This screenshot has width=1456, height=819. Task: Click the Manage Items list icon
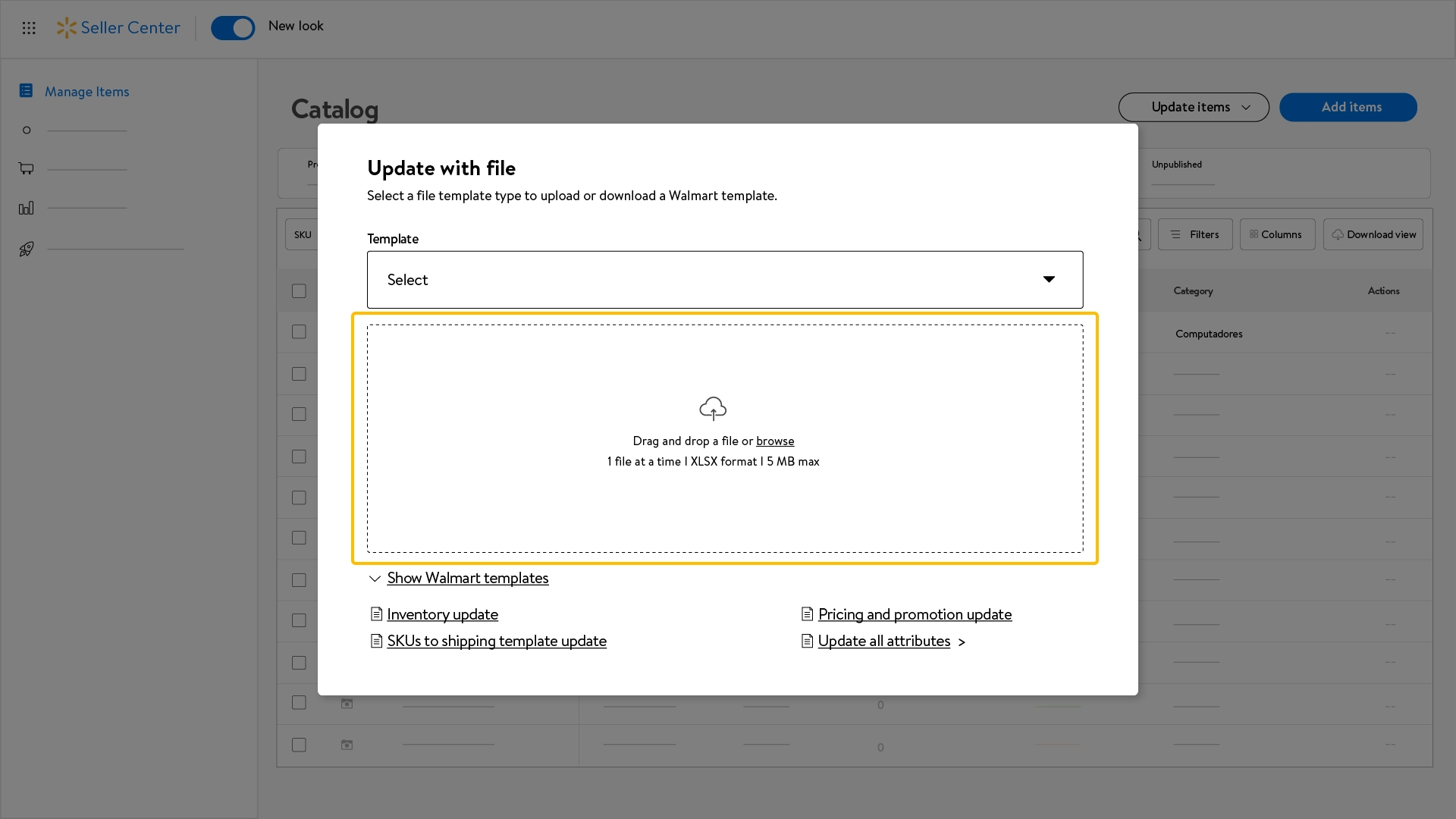[26, 91]
